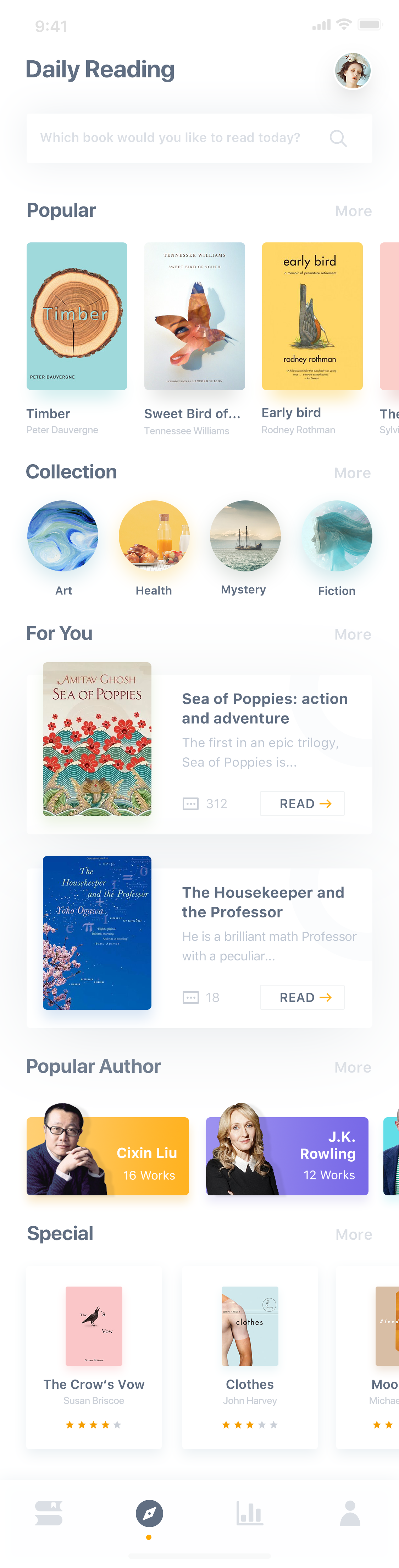Screen dimensions: 399x1568
Task: Open the Art collection circle
Action: 63,536
